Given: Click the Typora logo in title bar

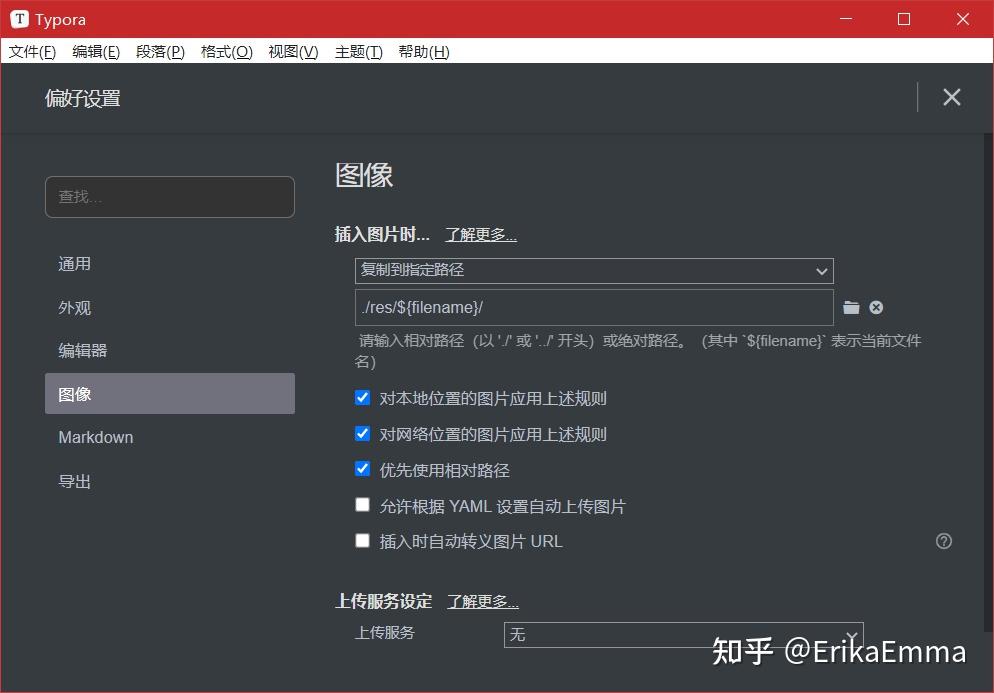Looking at the screenshot, I should (x=20, y=18).
